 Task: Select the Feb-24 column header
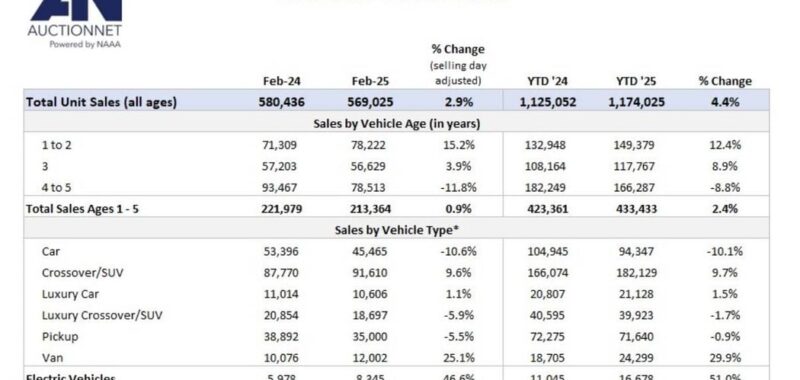tap(281, 81)
